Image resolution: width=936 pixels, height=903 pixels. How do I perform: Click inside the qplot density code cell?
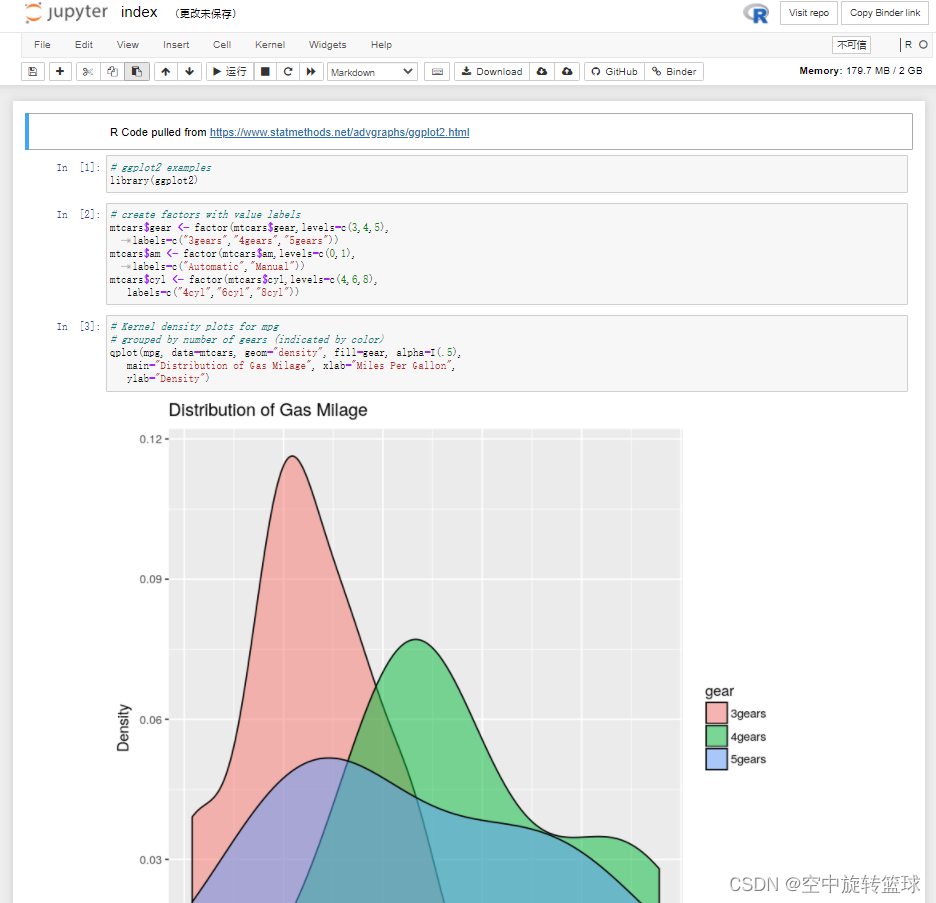(x=506, y=353)
